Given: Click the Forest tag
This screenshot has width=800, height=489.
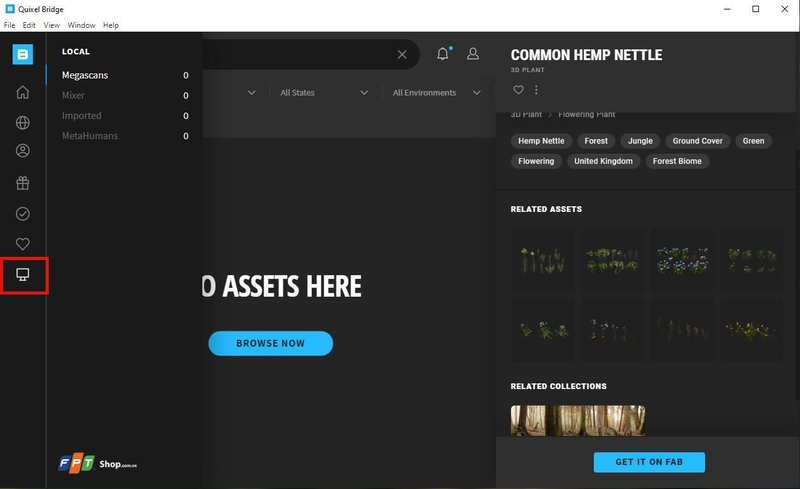Looking at the screenshot, I should 596,141.
